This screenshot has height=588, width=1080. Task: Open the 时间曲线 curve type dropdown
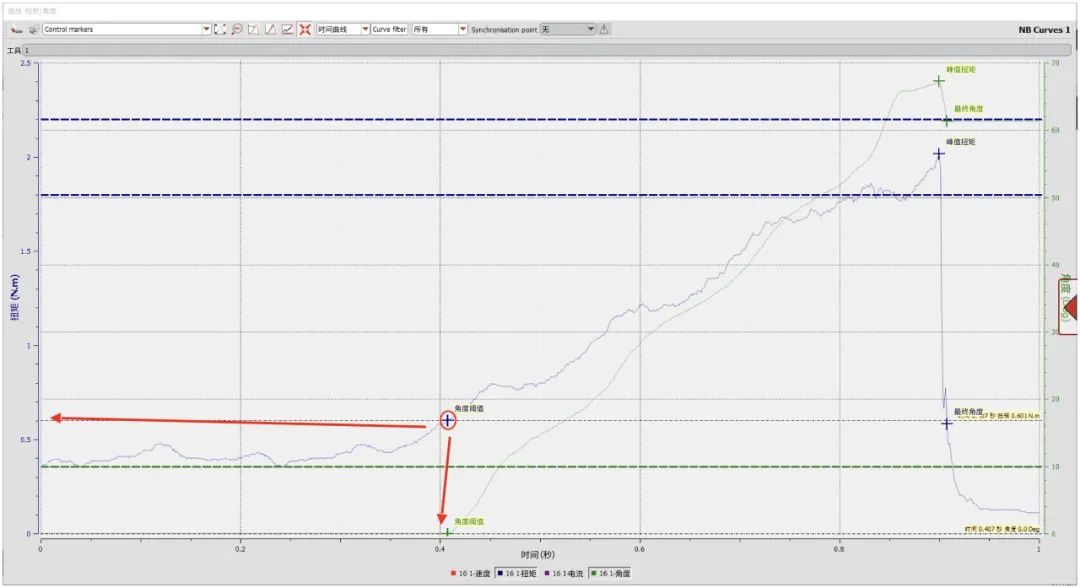(x=343, y=29)
